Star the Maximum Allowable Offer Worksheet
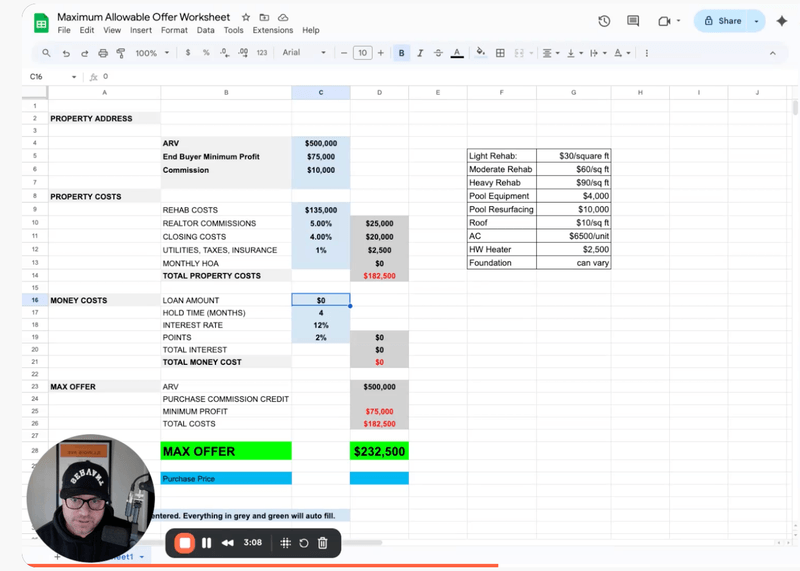800x571 pixels. [x=246, y=18]
